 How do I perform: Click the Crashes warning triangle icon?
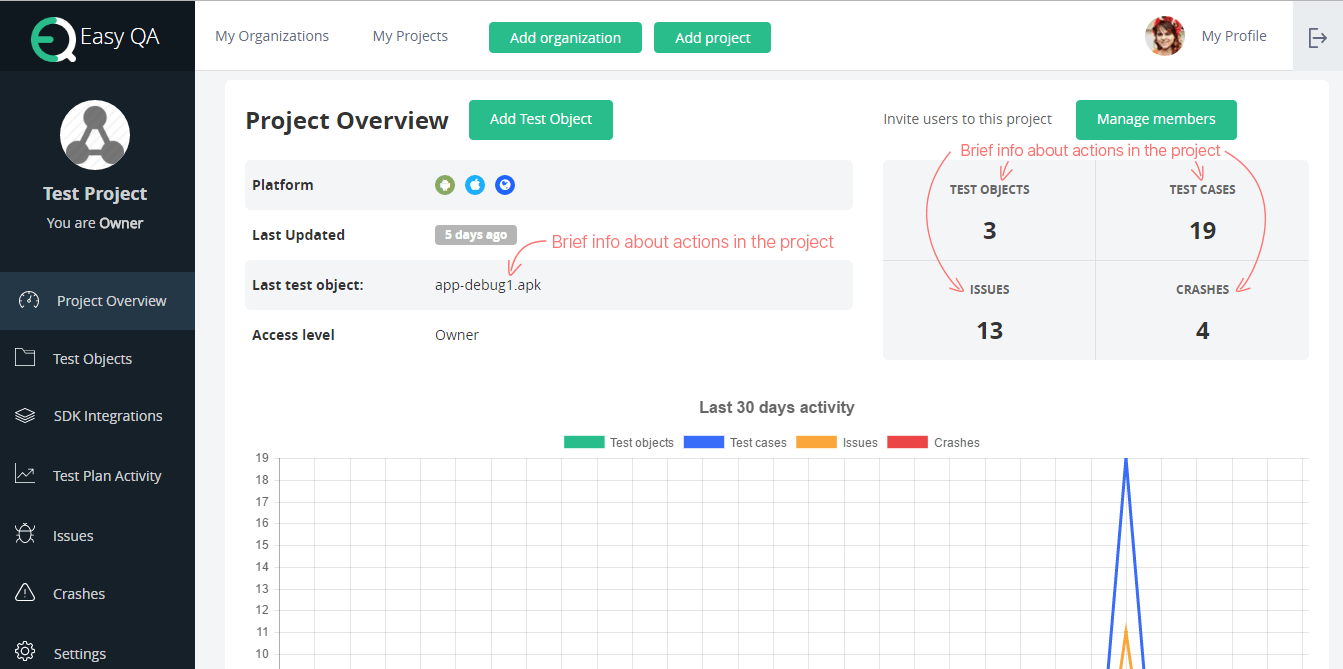[x=25, y=593]
